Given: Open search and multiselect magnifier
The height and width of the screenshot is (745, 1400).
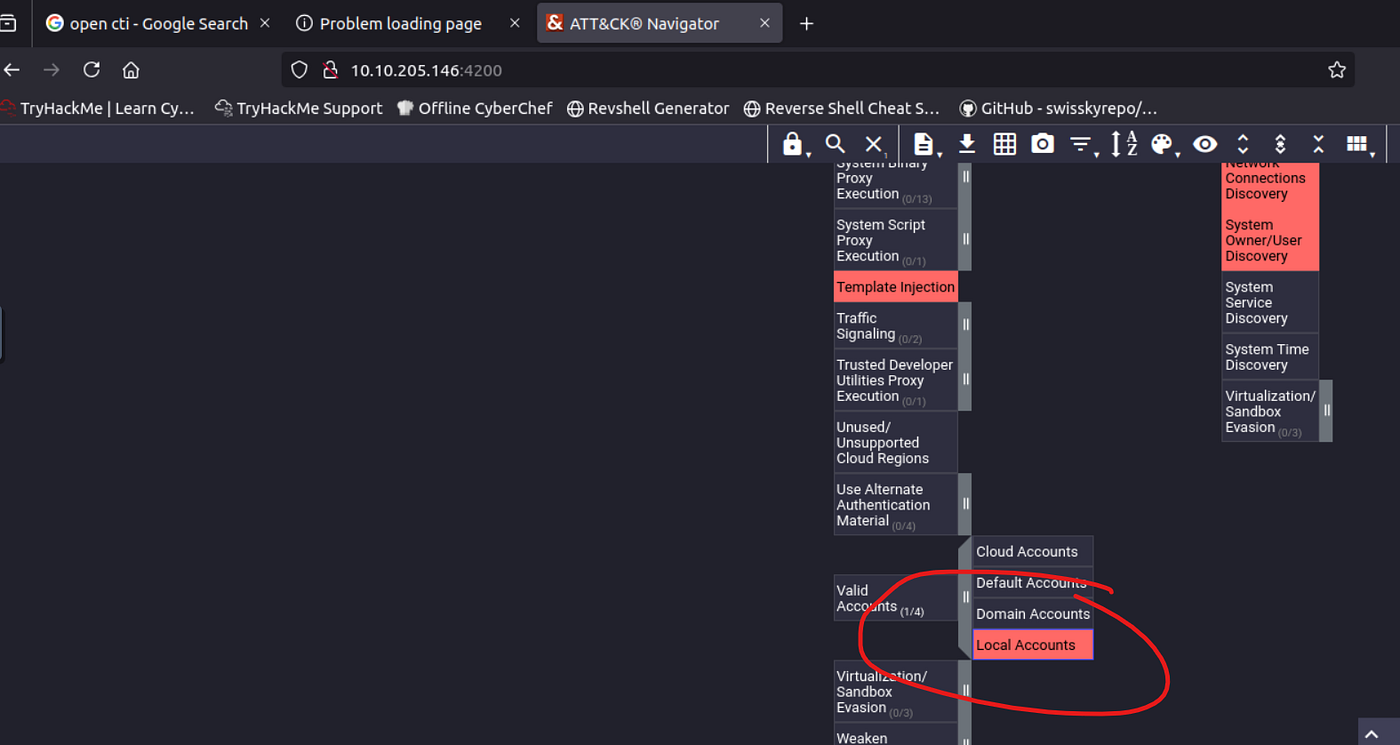Looking at the screenshot, I should tap(836, 145).
